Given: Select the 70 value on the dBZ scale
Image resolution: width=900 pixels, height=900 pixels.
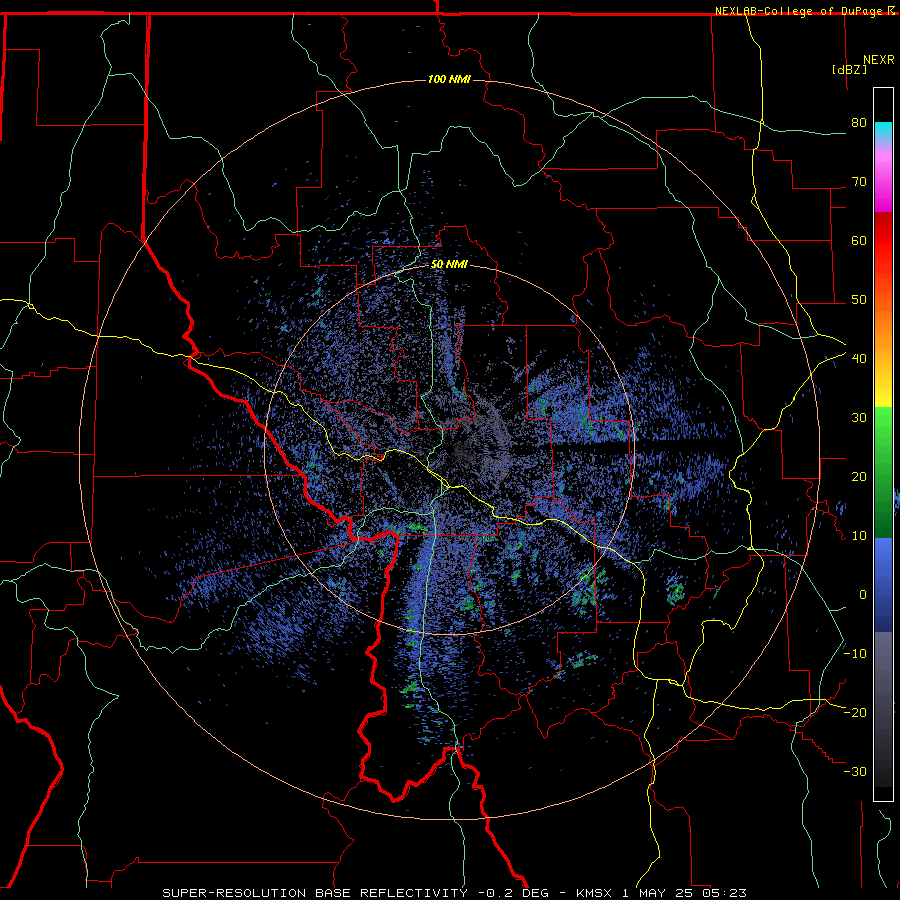Looking at the screenshot, I should pos(859,182).
